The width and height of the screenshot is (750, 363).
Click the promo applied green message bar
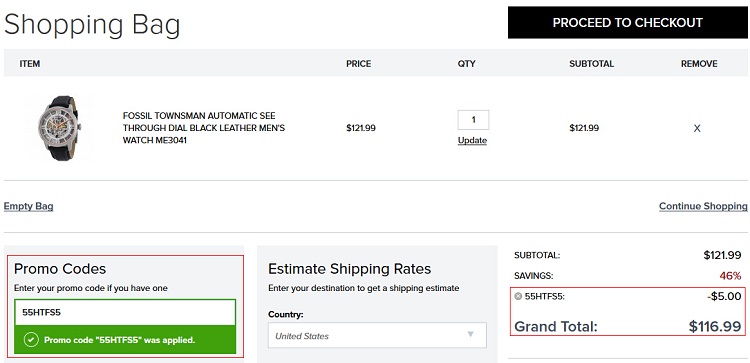[x=125, y=340]
